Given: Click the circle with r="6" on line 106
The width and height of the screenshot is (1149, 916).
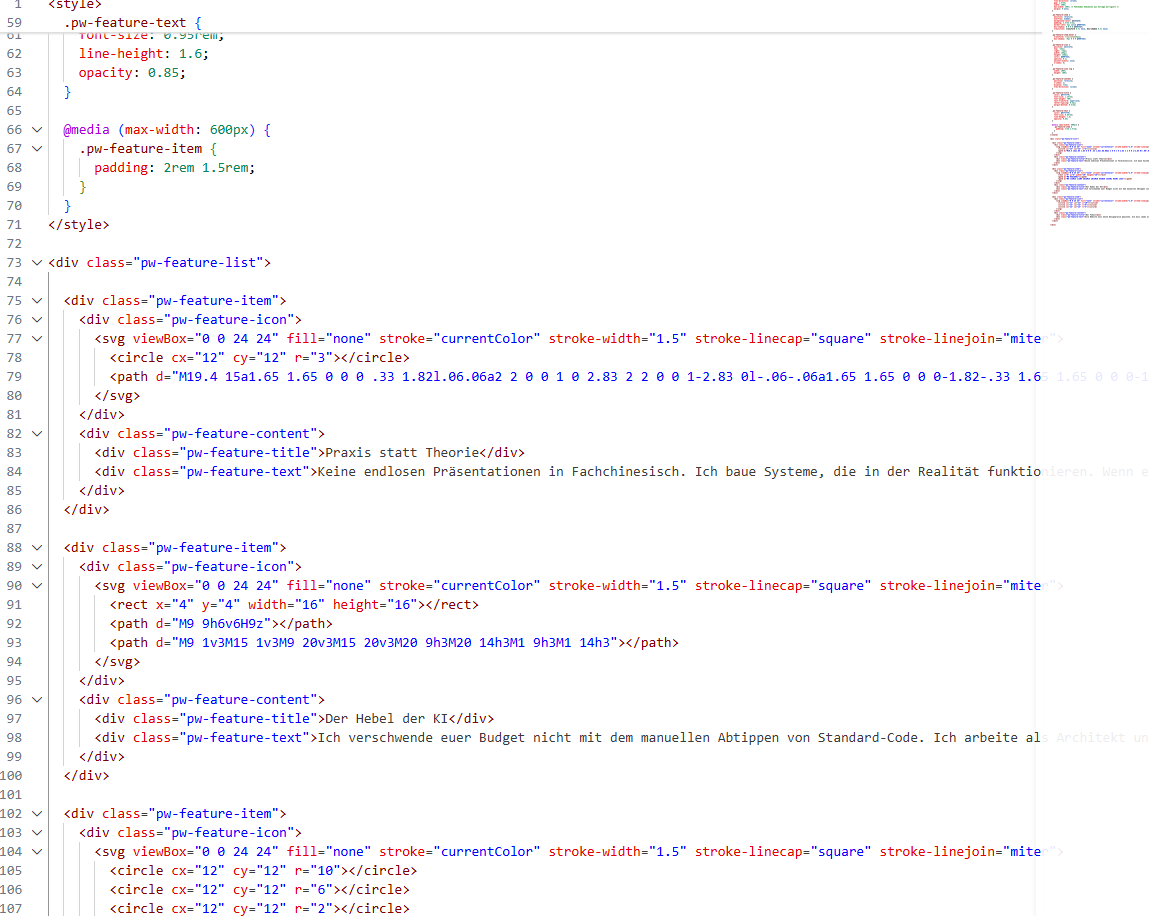Looking at the screenshot, I should pyautogui.click(x=259, y=890).
